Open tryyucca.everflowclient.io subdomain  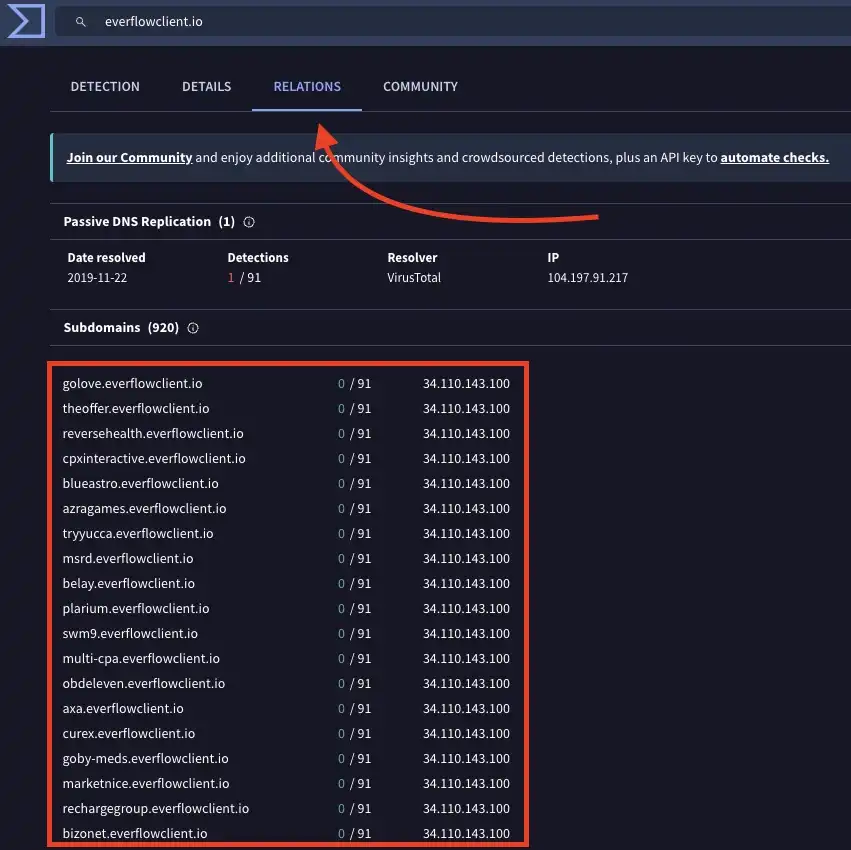tap(138, 533)
